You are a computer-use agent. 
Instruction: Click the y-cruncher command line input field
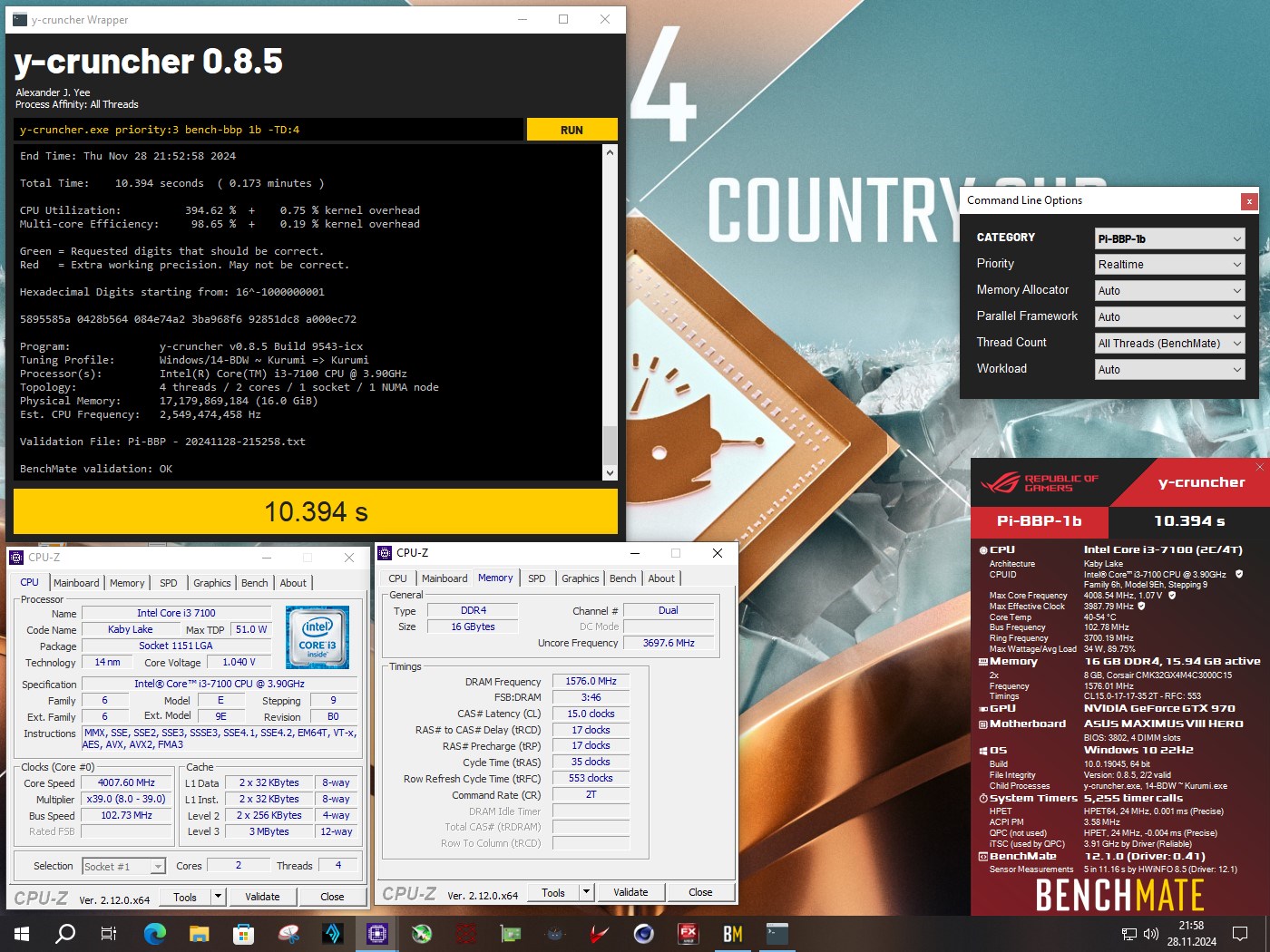tap(269, 130)
